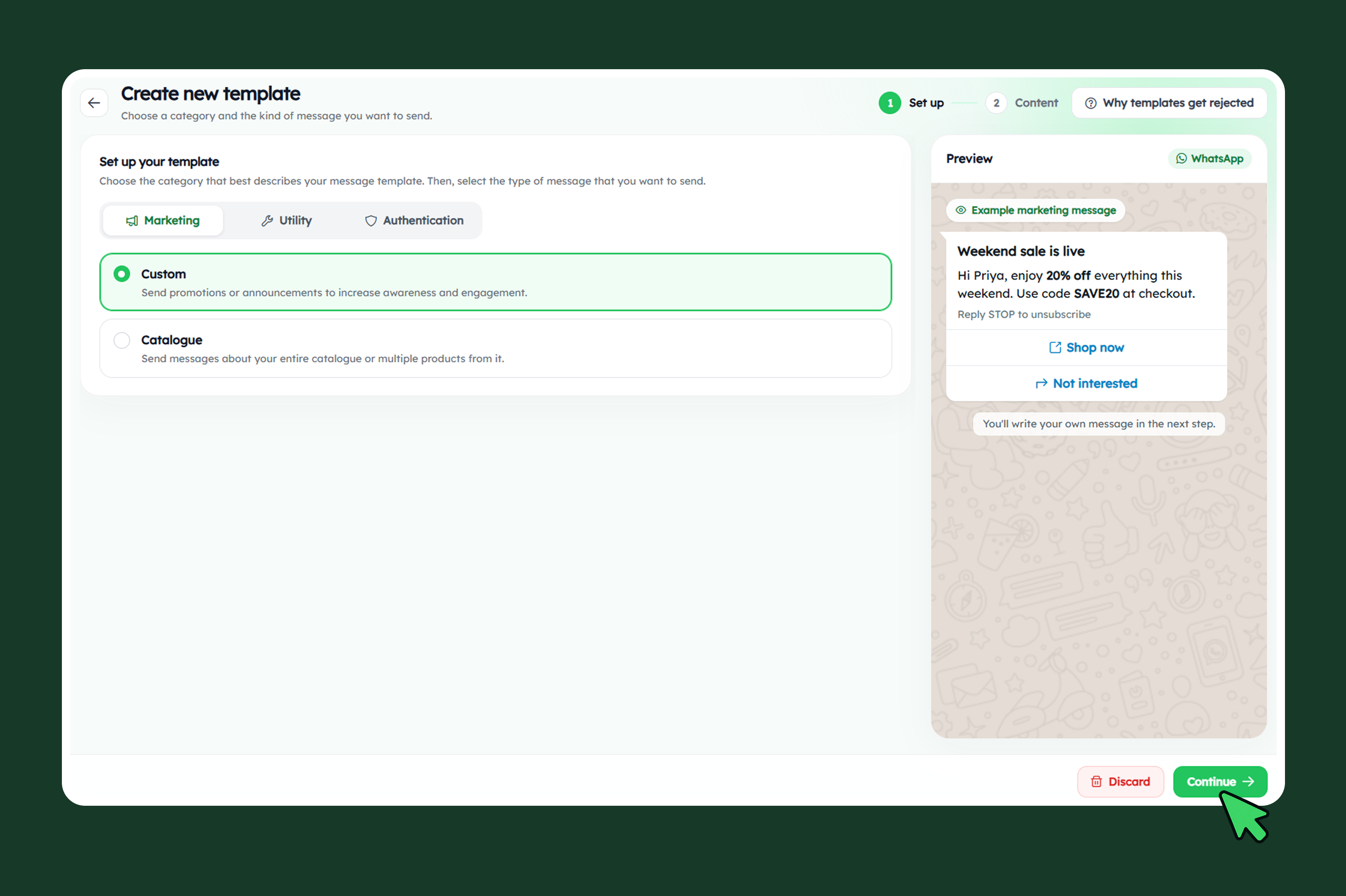Click the You'll write your own message note
This screenshot has height=896, width=1346.
coord(1098,424)
